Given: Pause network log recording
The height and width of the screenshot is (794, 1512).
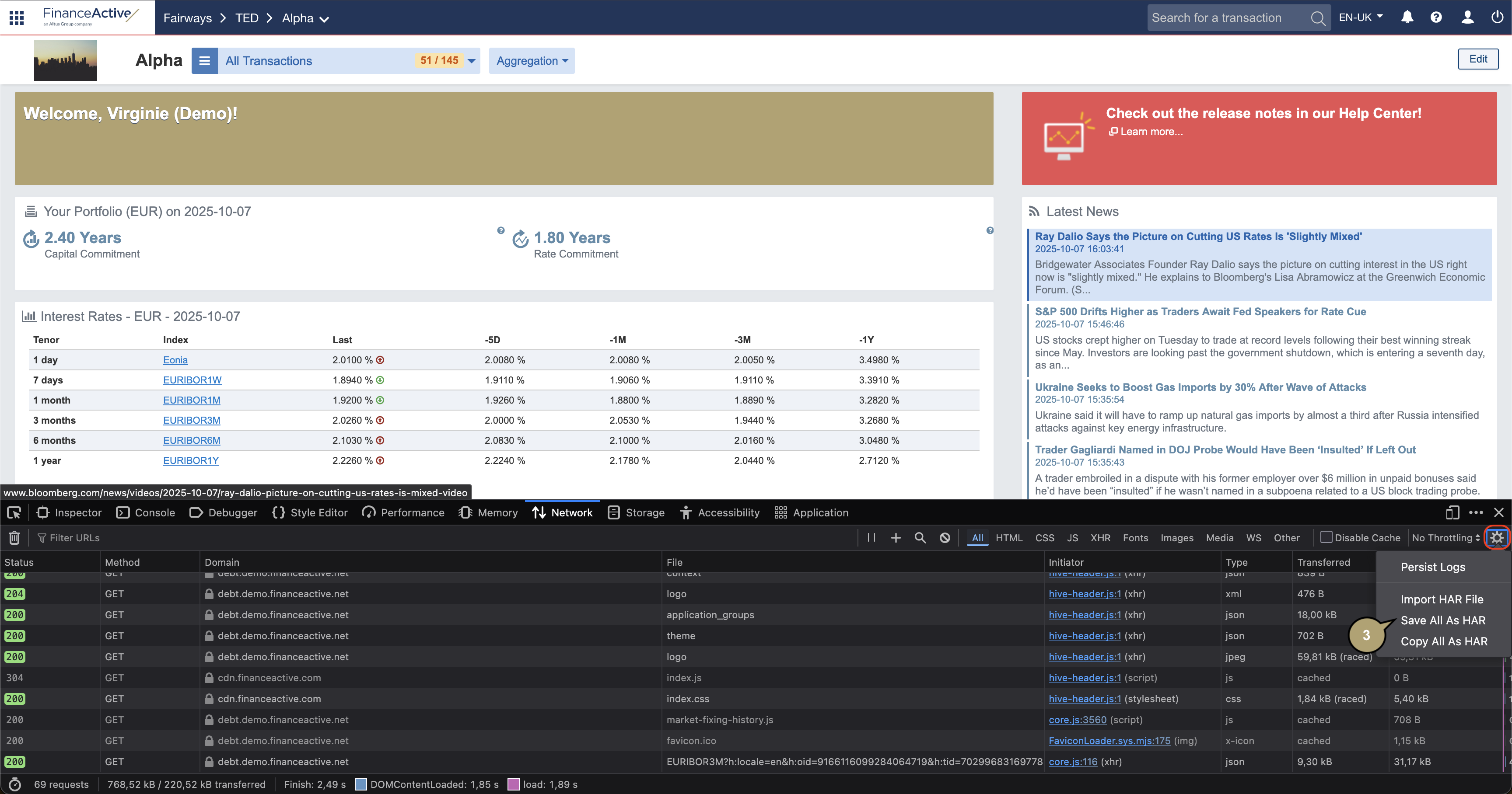Looking at the screenshot, I should [x=871, y=537].
